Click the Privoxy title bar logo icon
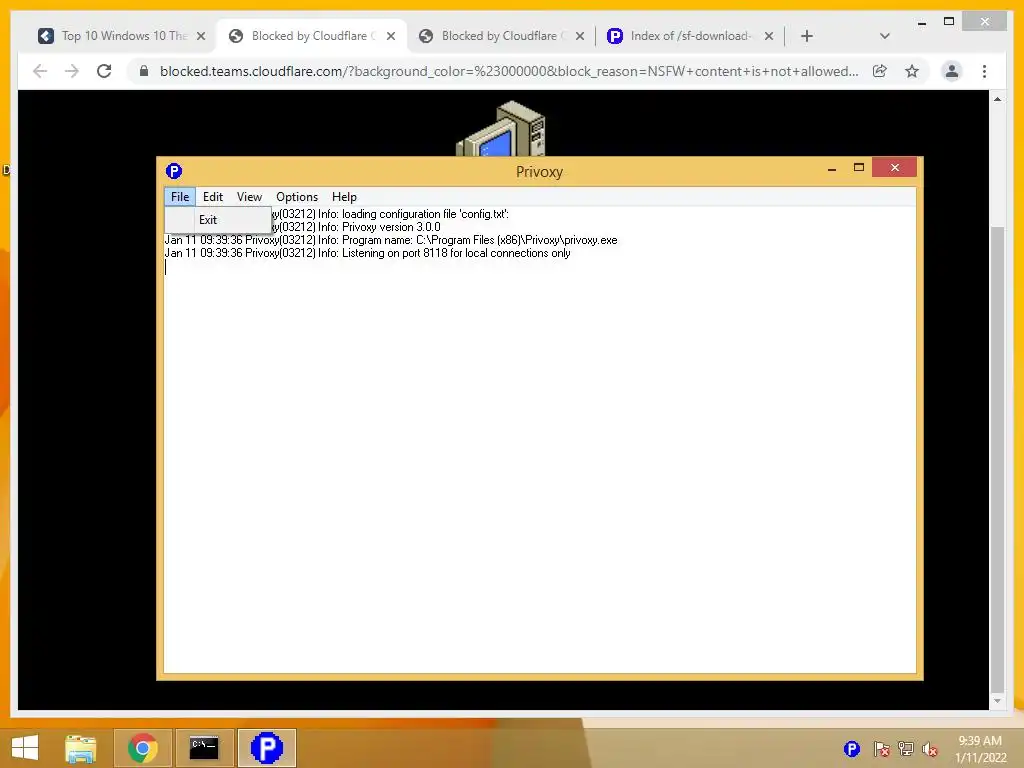 click(x=174, y=171)
